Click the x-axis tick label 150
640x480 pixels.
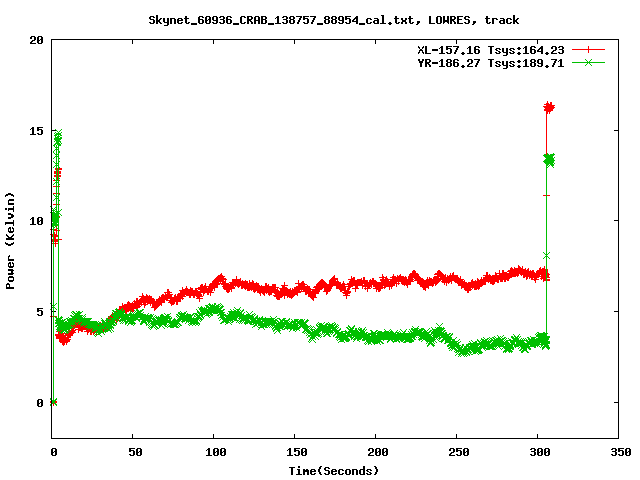pos(297,452)
